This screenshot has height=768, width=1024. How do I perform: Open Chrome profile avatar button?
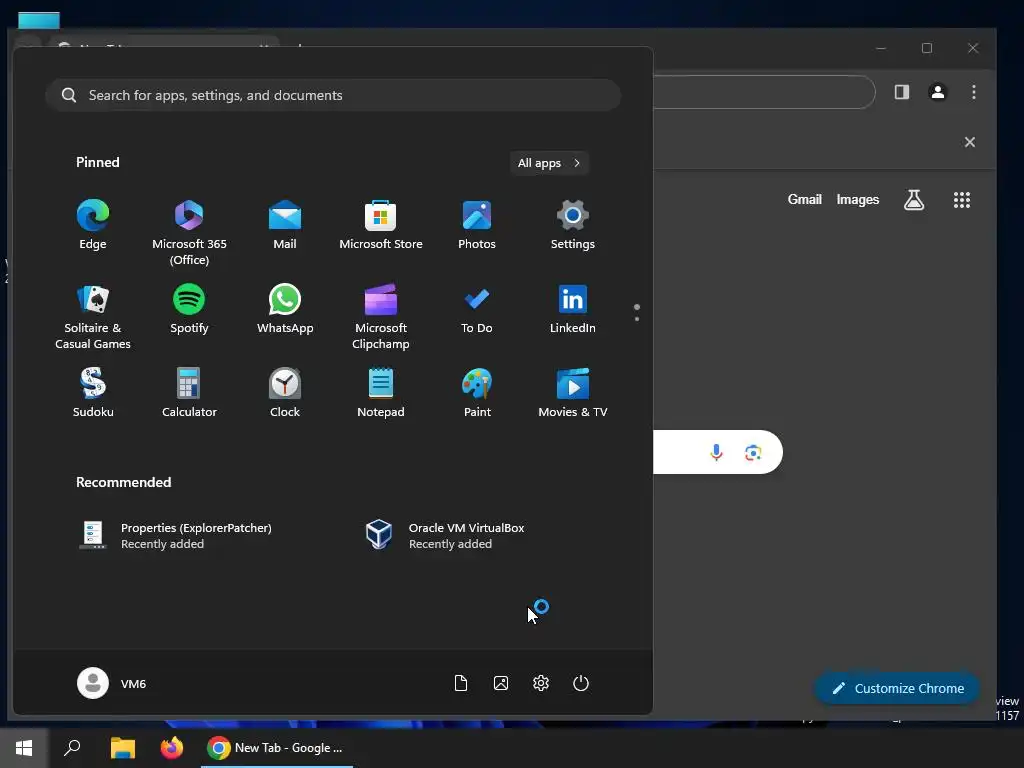coord(938,92)
